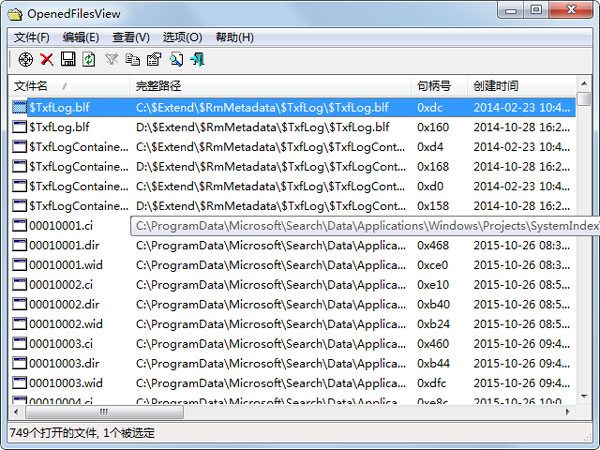Screen dimensions: 600x450
Task: Click handle value 0xdc in selected row
Action: 430,108
